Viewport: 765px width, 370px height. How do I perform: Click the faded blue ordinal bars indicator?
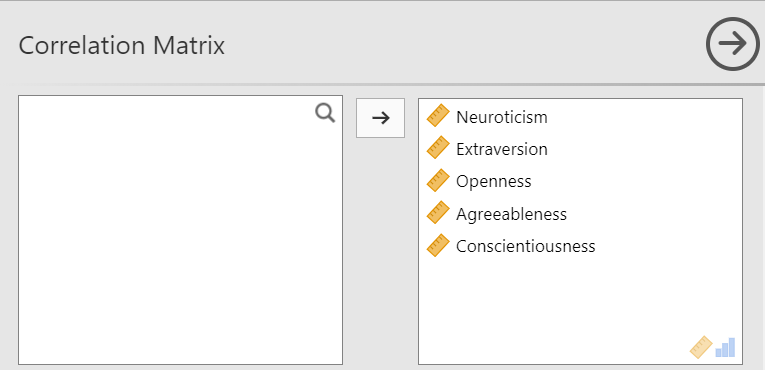(725, 347)
